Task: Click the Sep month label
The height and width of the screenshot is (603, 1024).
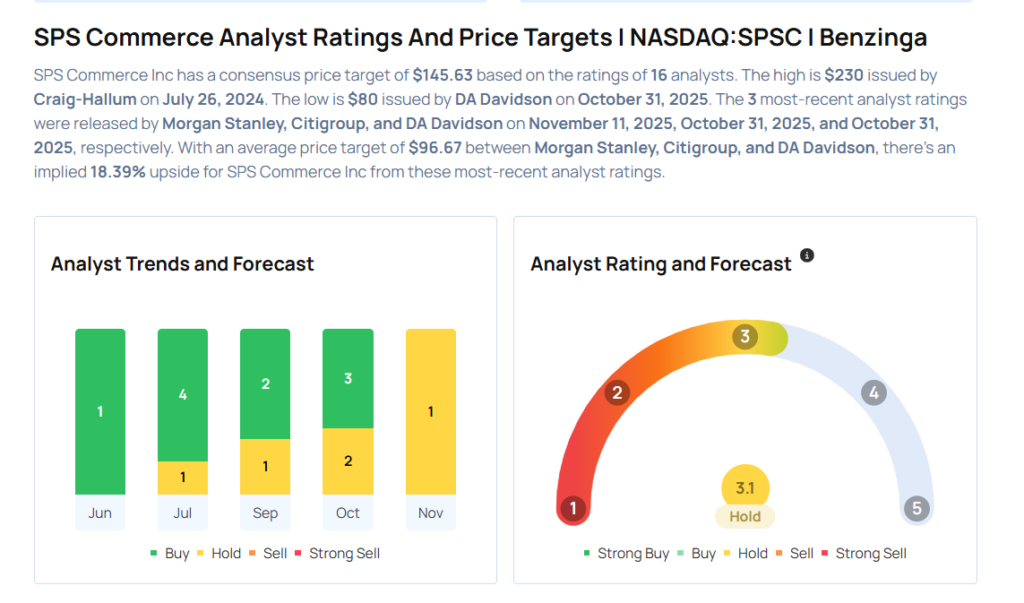Action: click(265, 513)
